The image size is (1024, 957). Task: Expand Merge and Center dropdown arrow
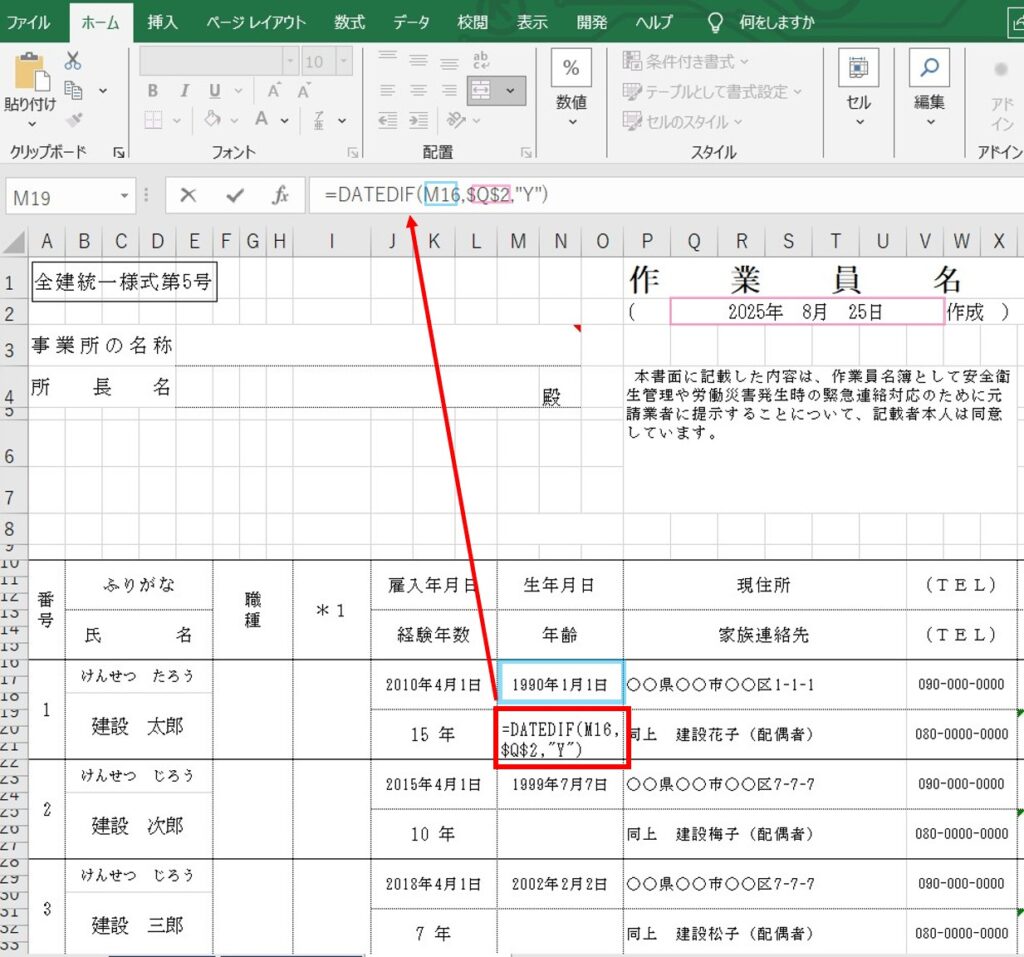(511, 90)
